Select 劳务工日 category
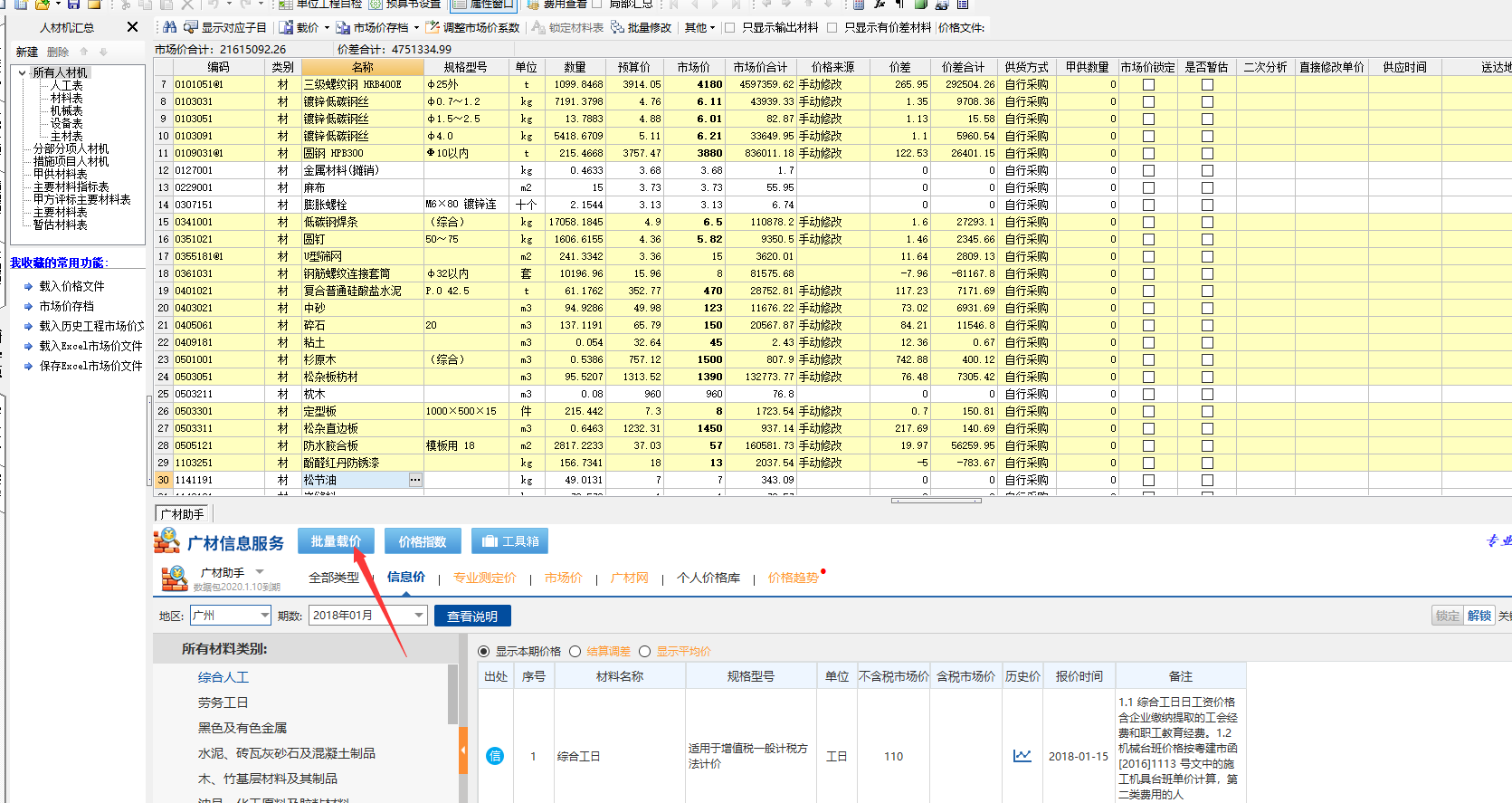The image size is (1512, 803). 223,703
